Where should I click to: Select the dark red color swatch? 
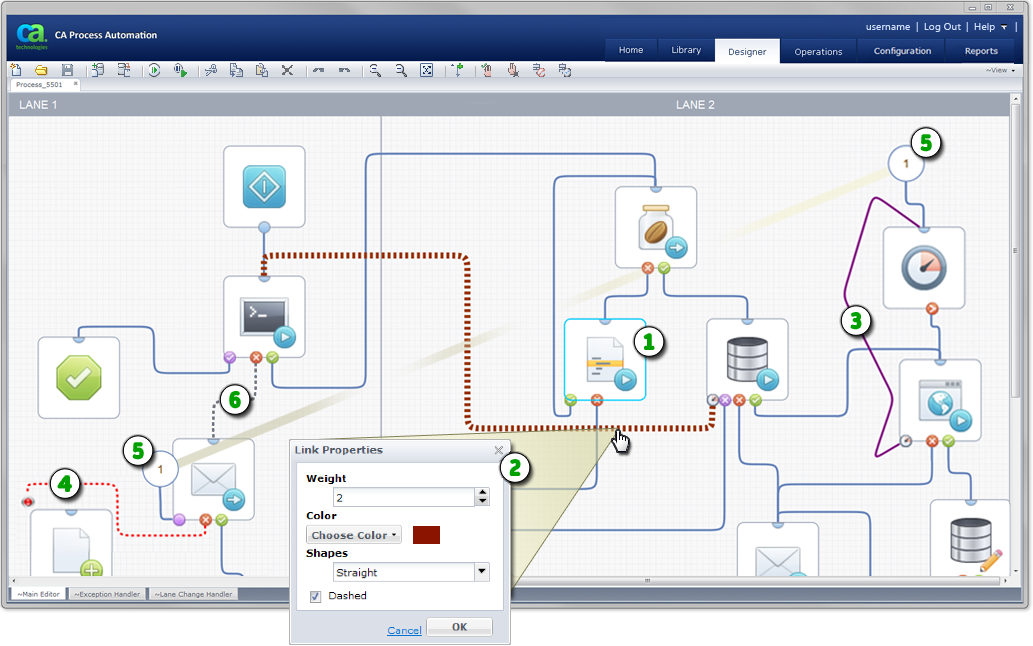(426, 534)
